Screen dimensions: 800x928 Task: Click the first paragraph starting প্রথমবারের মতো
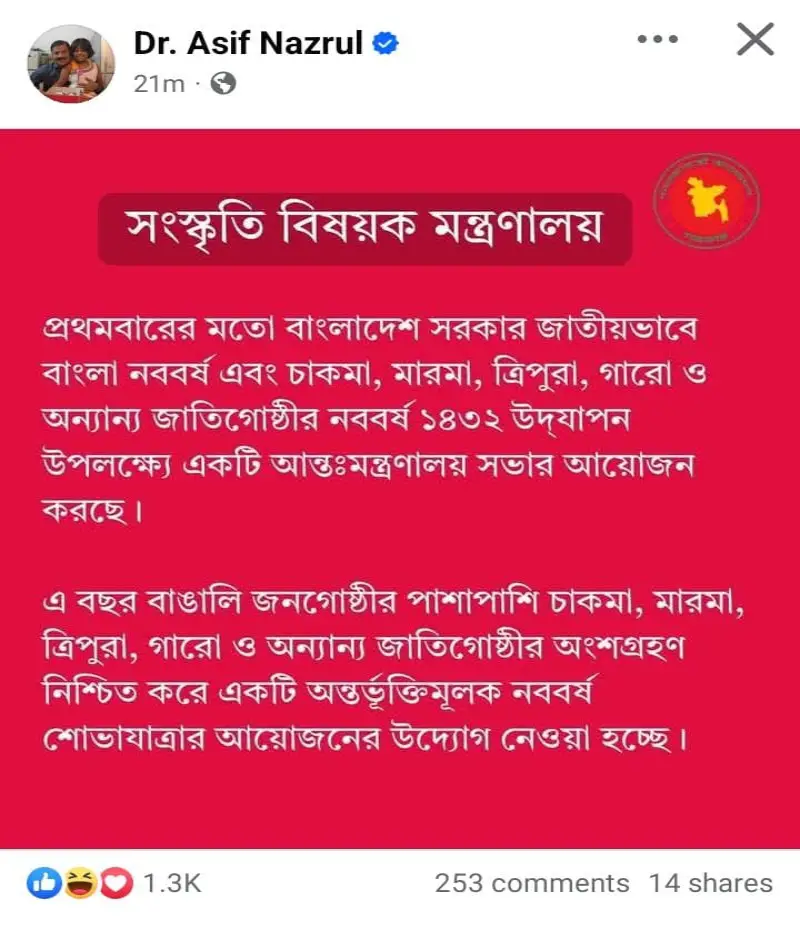(374, 420)
